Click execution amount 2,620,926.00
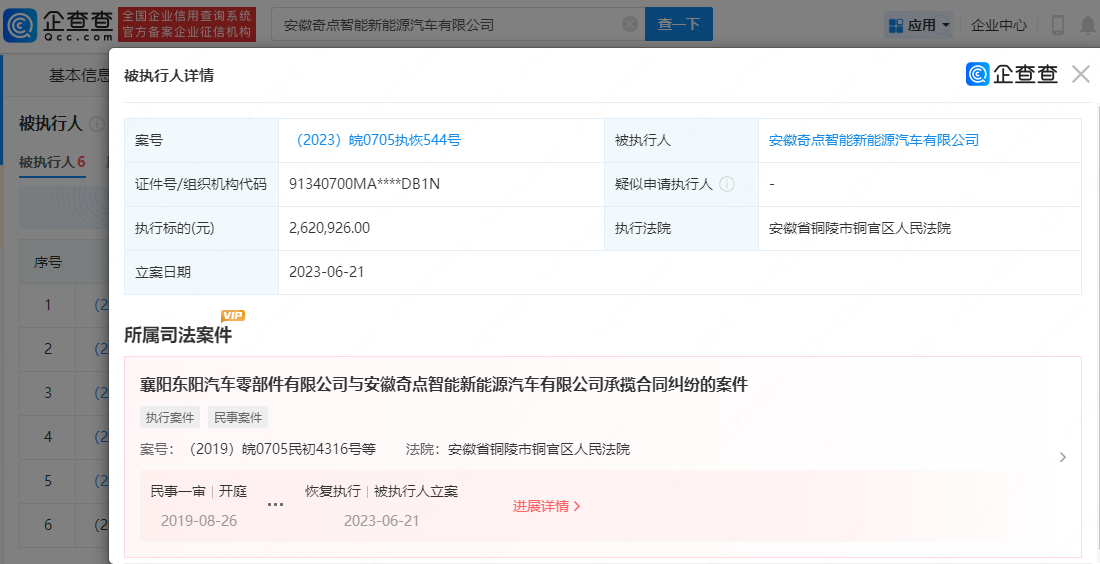1100x564 pixels. 329,228
